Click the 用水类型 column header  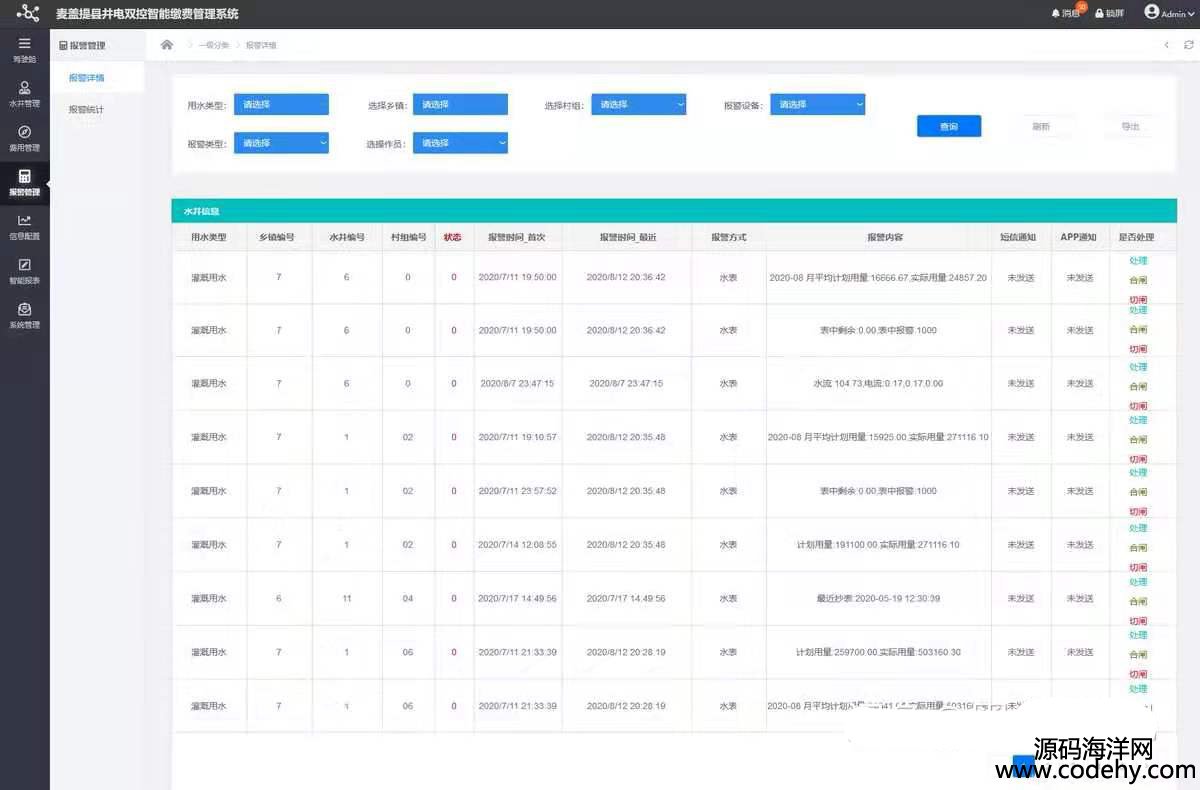[209, 237]
